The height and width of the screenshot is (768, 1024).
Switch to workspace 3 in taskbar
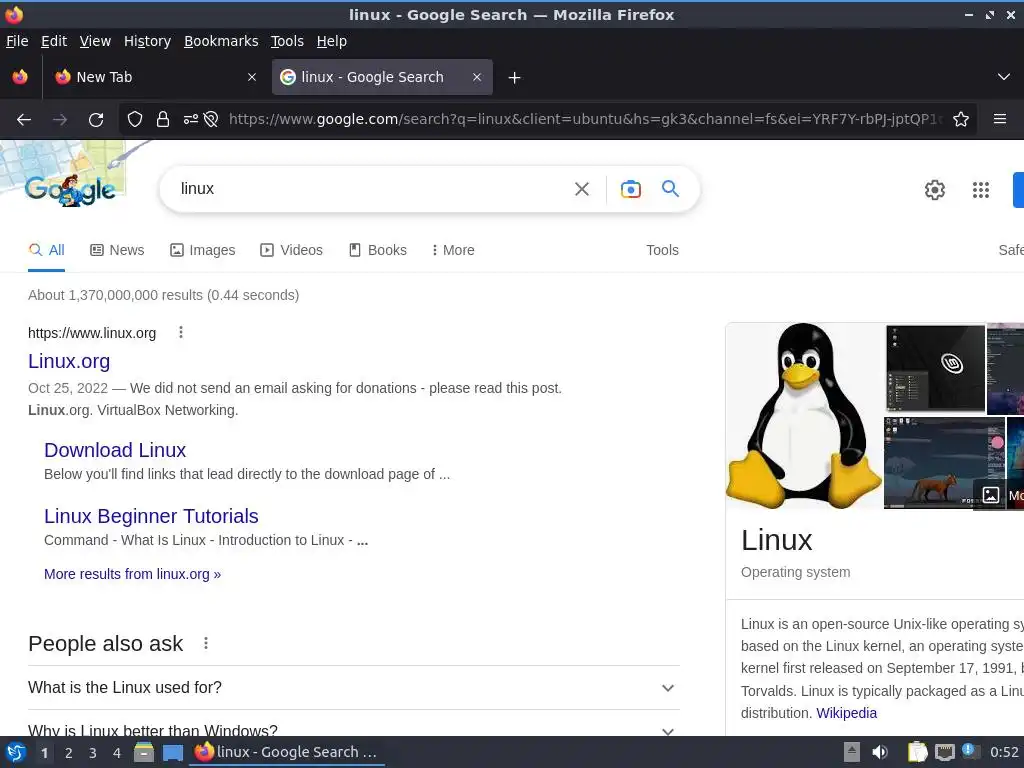click(x=93, y=753)
